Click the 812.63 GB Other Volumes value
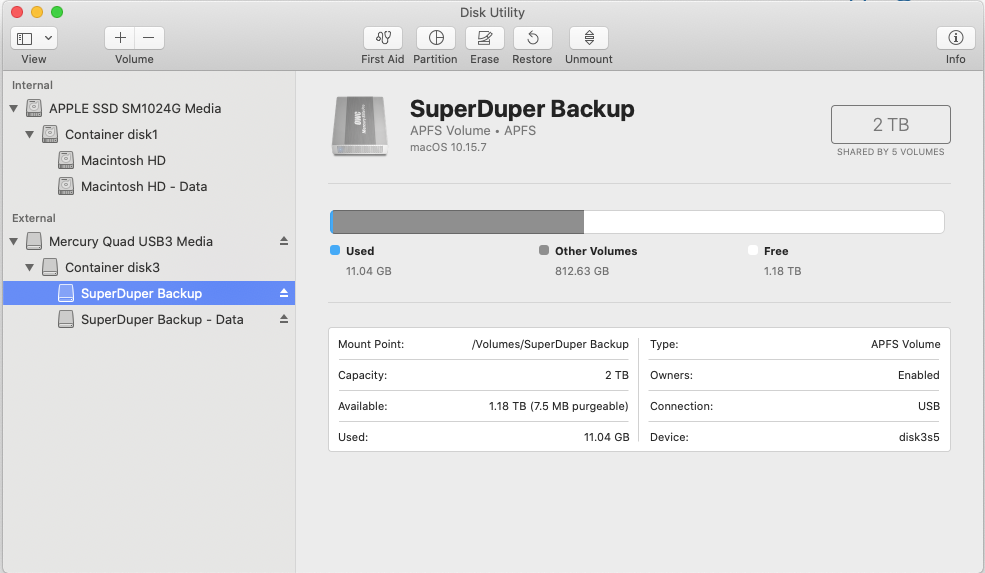Image resolution: width=985 pixels, height=573 pixels. 582,271
